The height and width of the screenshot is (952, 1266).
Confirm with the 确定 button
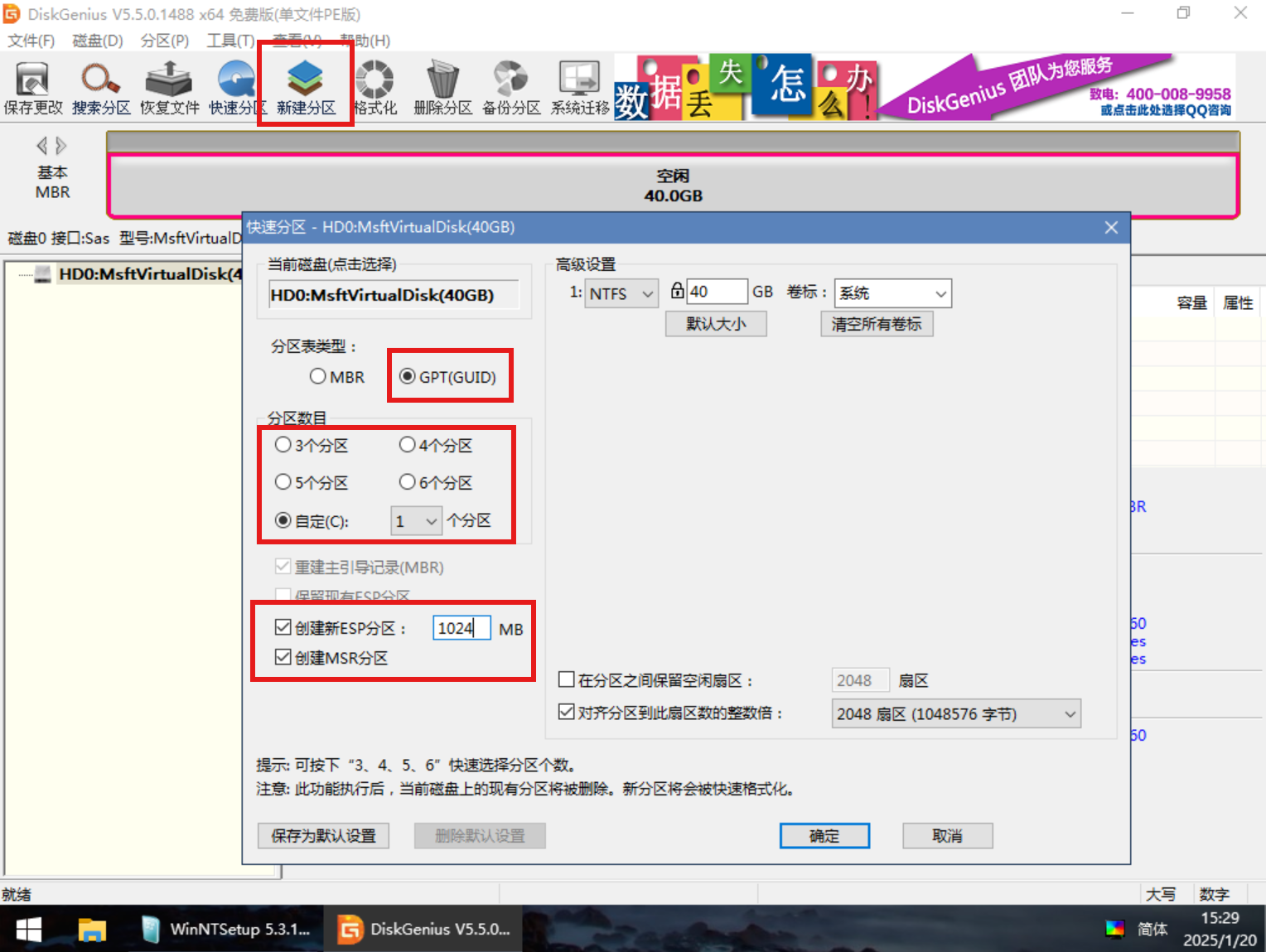[x=824, y=836]
